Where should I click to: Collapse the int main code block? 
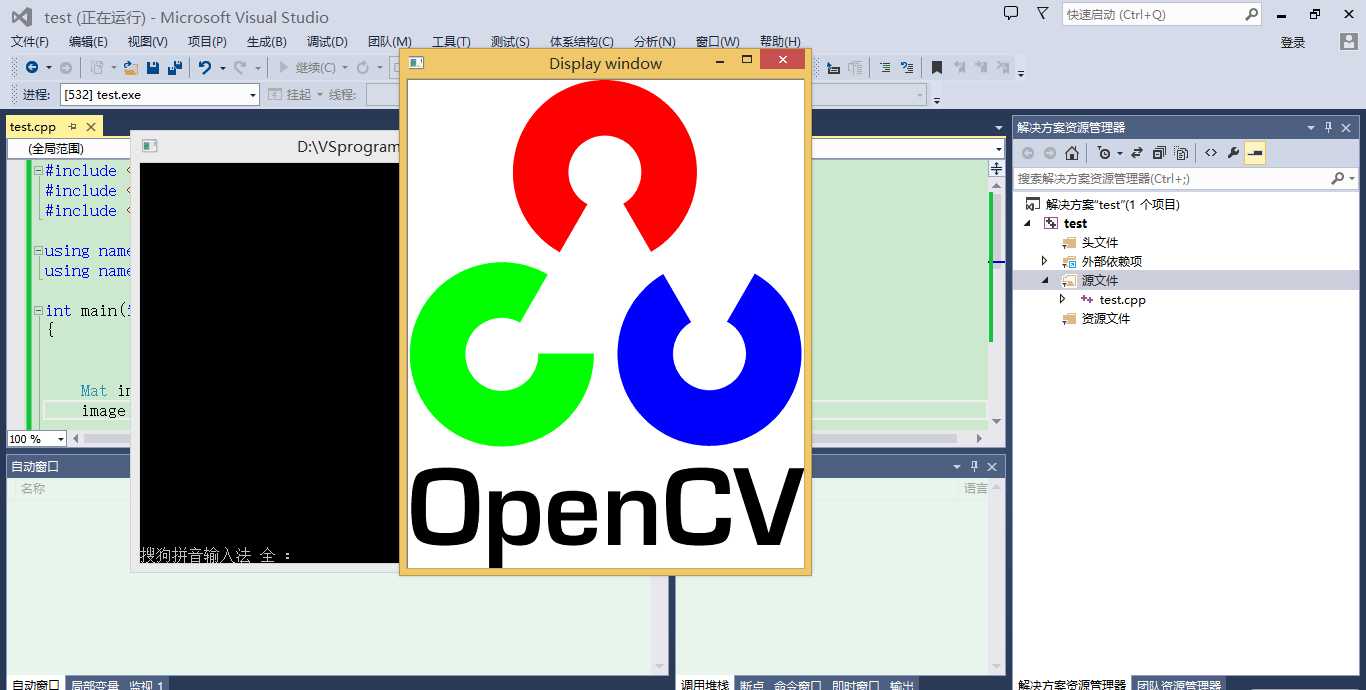pos(38,311)
